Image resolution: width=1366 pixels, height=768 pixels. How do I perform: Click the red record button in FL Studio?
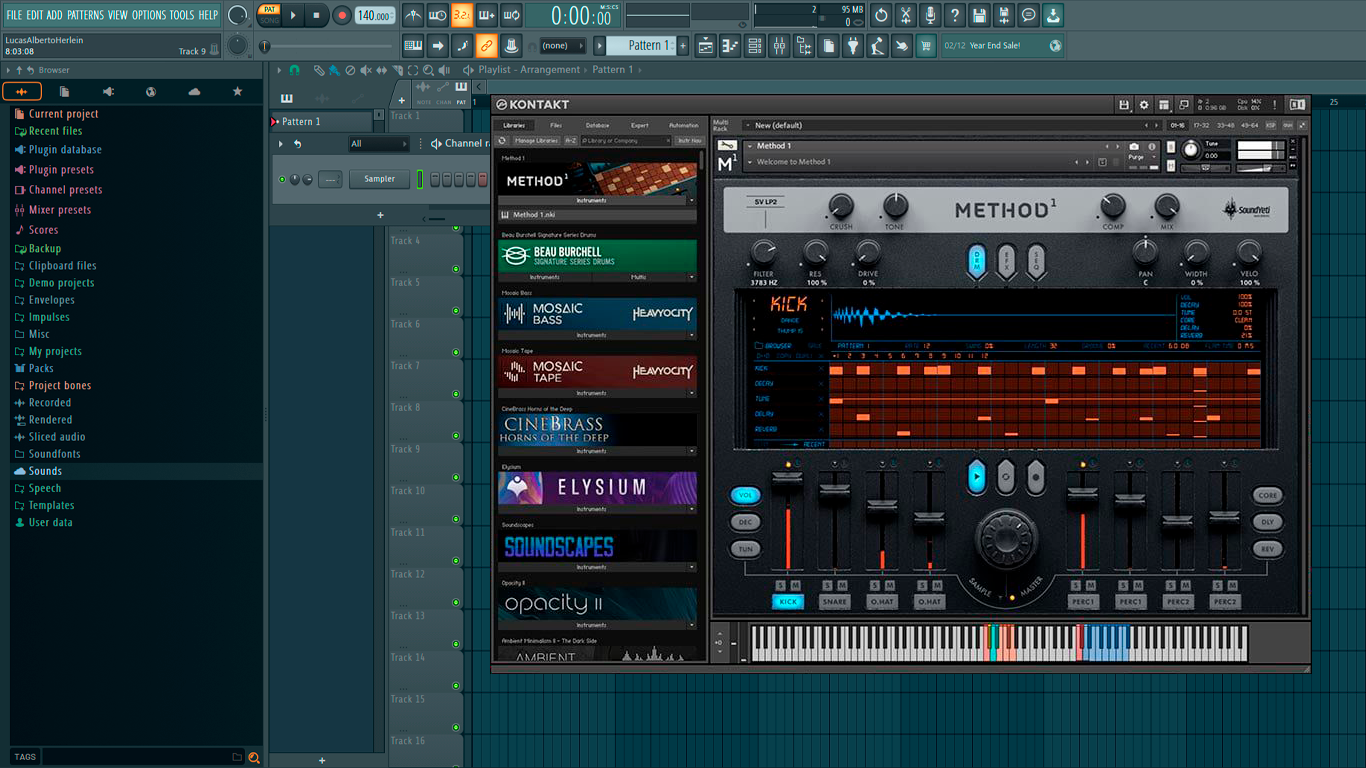click(342, 15)
